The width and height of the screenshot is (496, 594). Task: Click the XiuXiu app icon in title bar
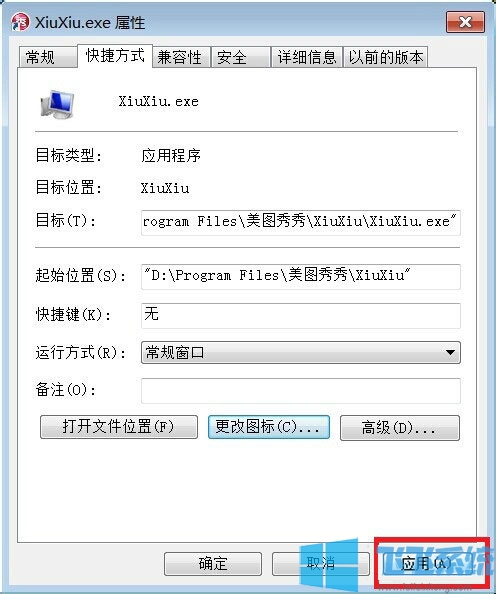(x=20, y=22)
